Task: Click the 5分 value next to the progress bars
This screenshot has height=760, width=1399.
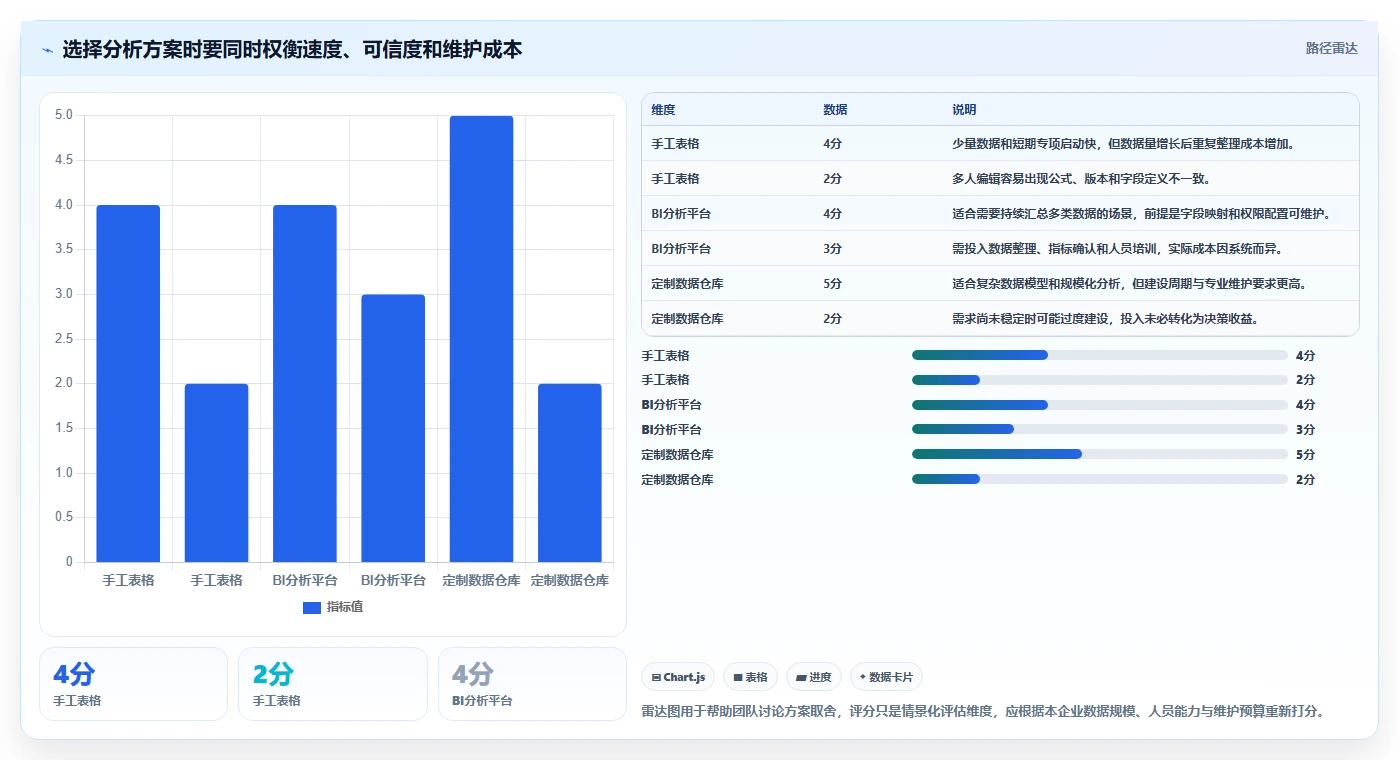Action: pos(1305,455)
